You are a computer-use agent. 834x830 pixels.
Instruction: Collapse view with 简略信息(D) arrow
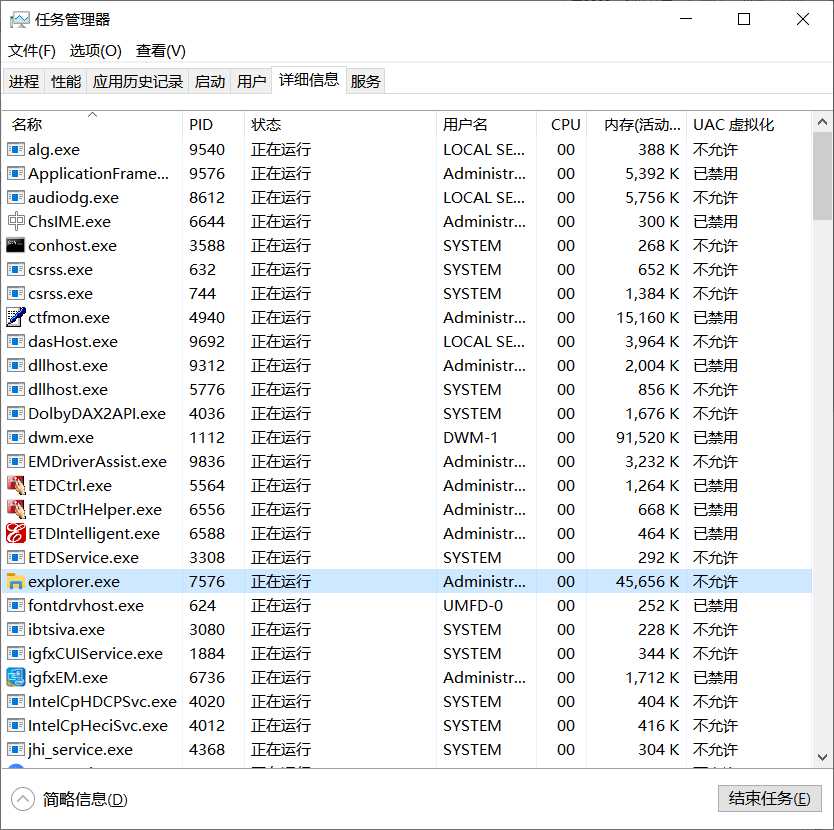(23, 799)
